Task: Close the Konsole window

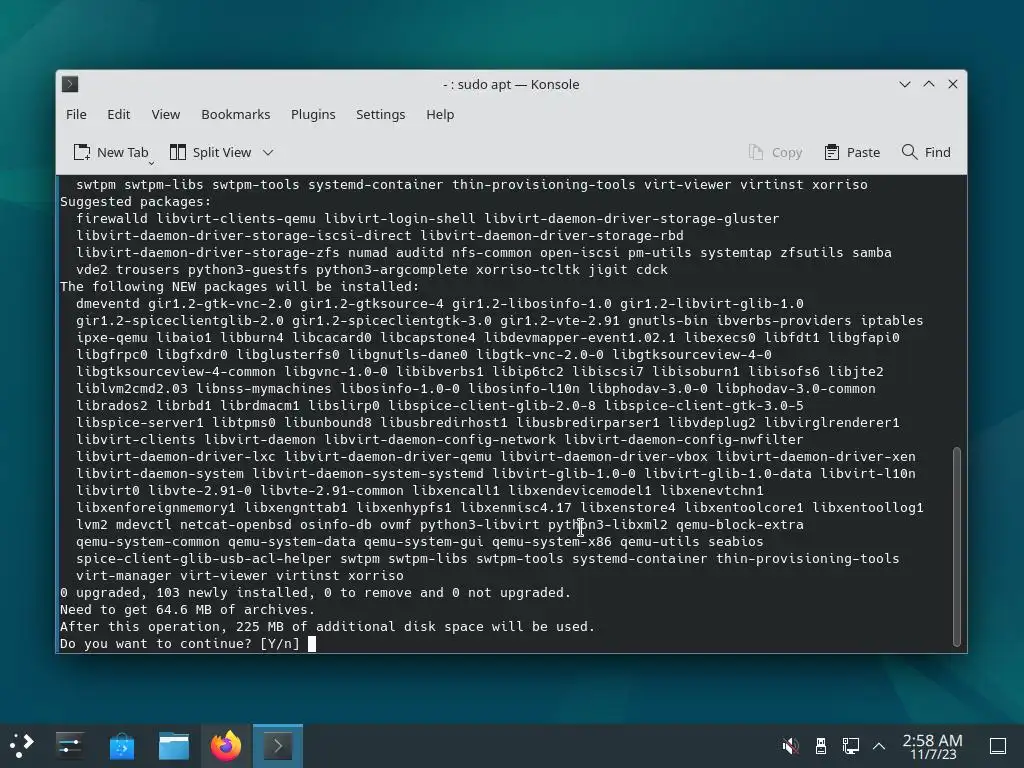Action: click(953, 84)
